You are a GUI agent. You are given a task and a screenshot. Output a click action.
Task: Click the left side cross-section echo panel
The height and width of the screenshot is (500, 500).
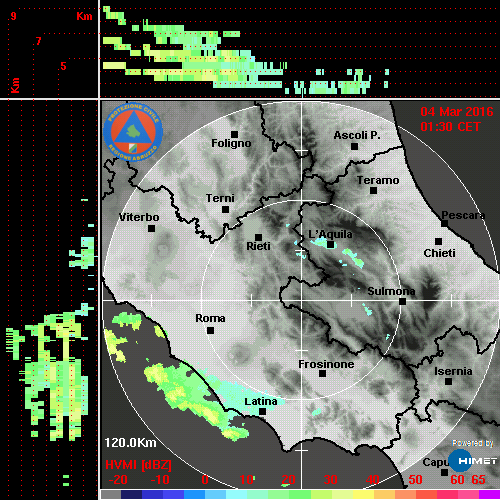coord(49,300)
